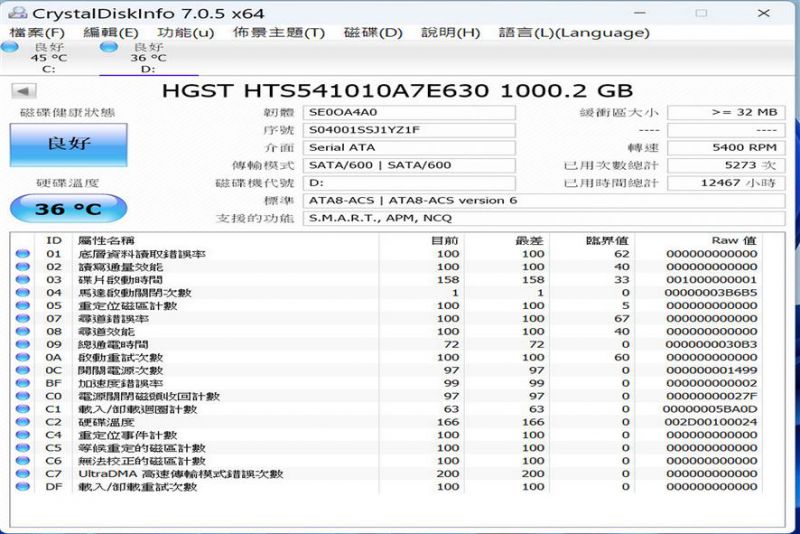Click raw value 001000000001
This screenshot has height=534, width=800.
pyautogui.click(x=711, y=279)
